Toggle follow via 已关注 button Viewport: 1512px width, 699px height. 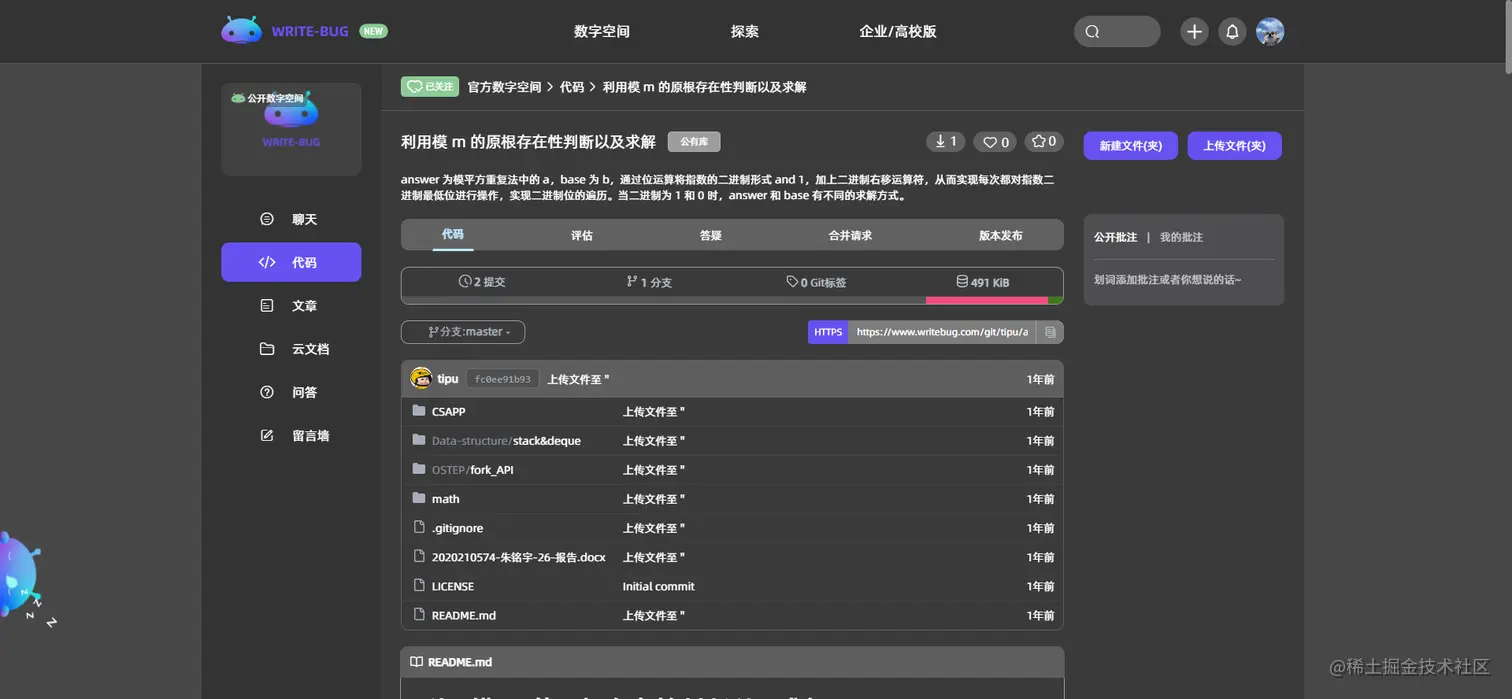click(429, 86)
